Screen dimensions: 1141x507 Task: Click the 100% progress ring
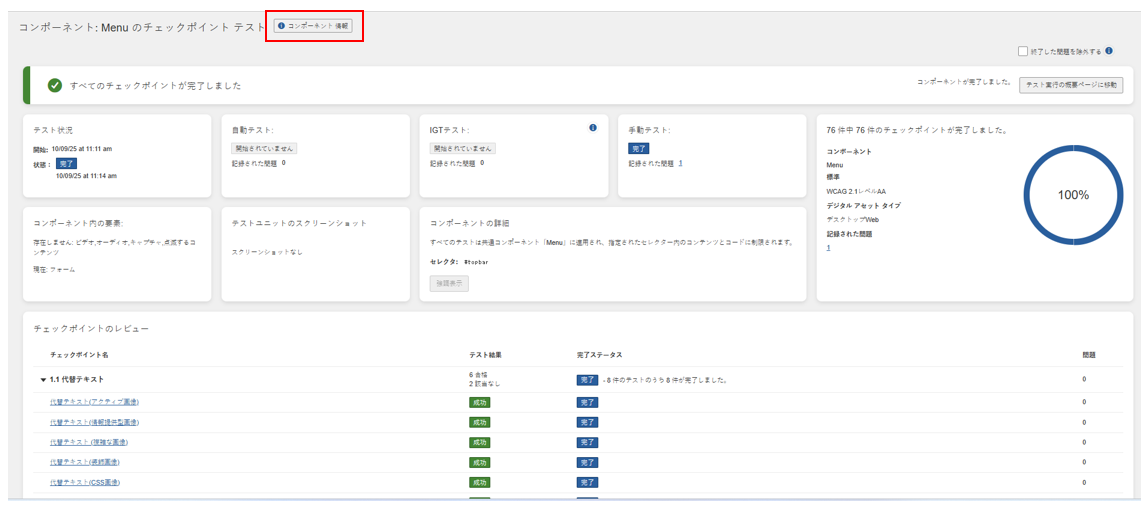point(1072,195)
